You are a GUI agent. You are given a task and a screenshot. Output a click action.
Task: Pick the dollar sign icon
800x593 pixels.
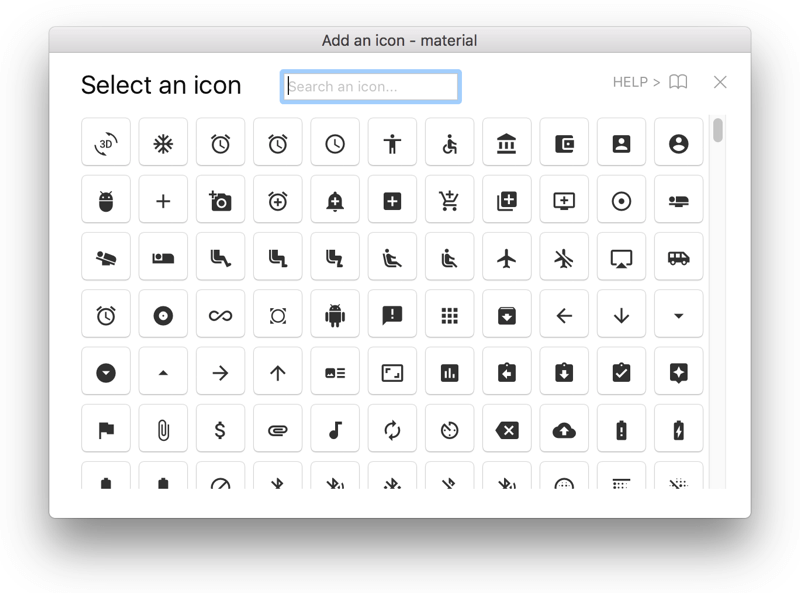(x=220, y=429)
